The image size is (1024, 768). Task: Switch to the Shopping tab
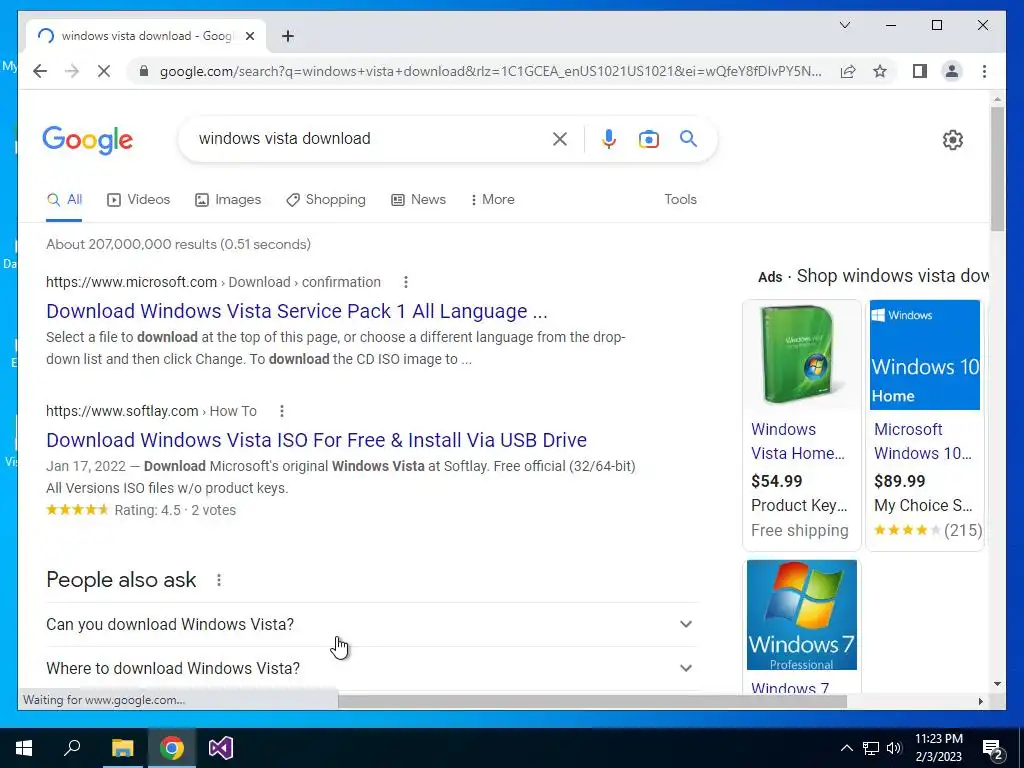click(326, 200)
